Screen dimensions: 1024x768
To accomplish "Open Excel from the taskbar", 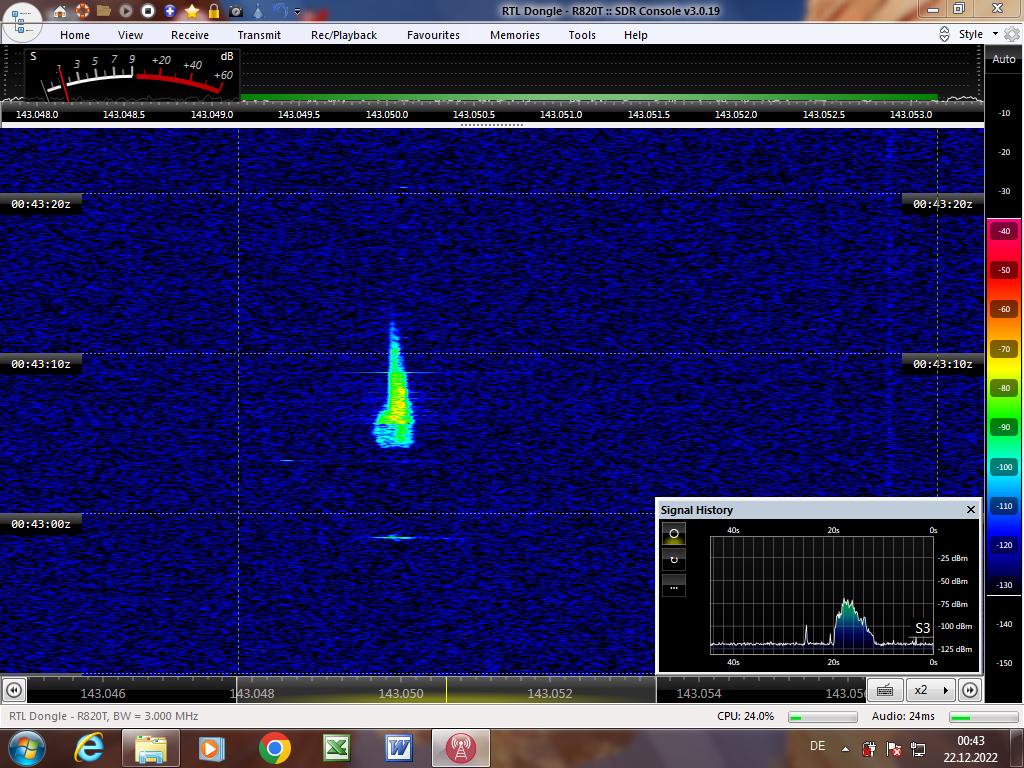I will (336, 748).
